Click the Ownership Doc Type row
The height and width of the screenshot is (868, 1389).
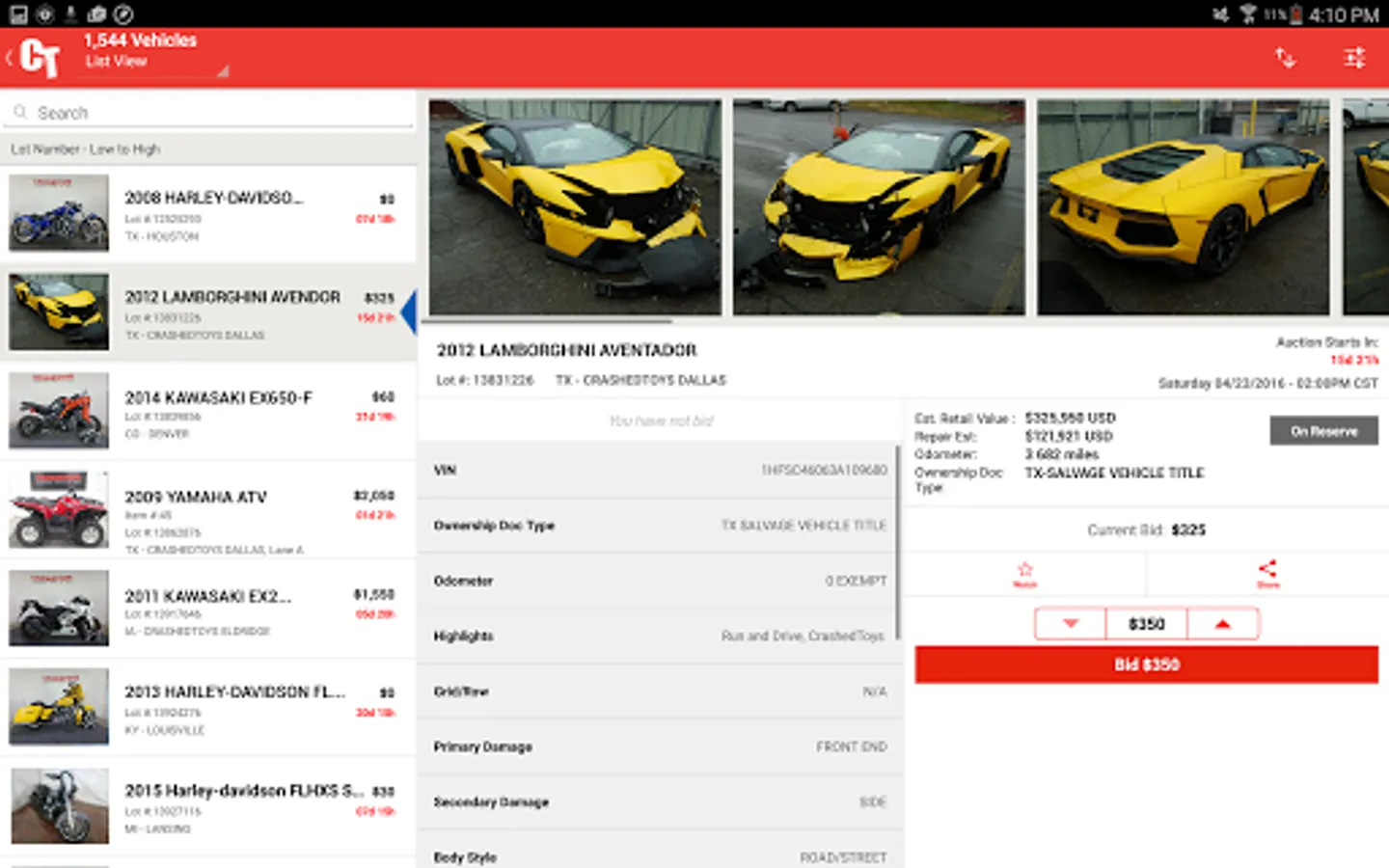coord(660,526)
